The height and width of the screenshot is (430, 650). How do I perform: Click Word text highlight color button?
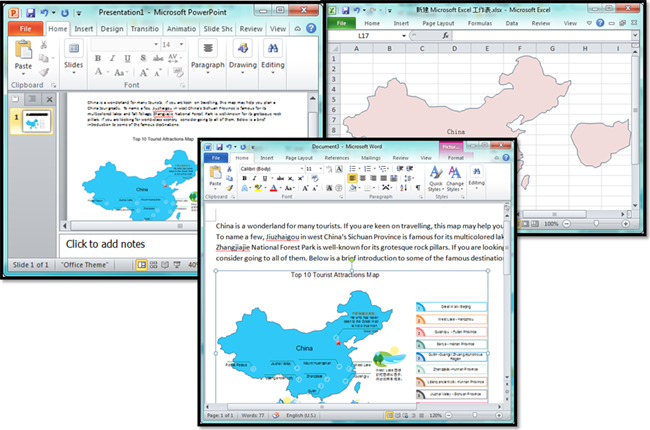(x=258, y=188)
